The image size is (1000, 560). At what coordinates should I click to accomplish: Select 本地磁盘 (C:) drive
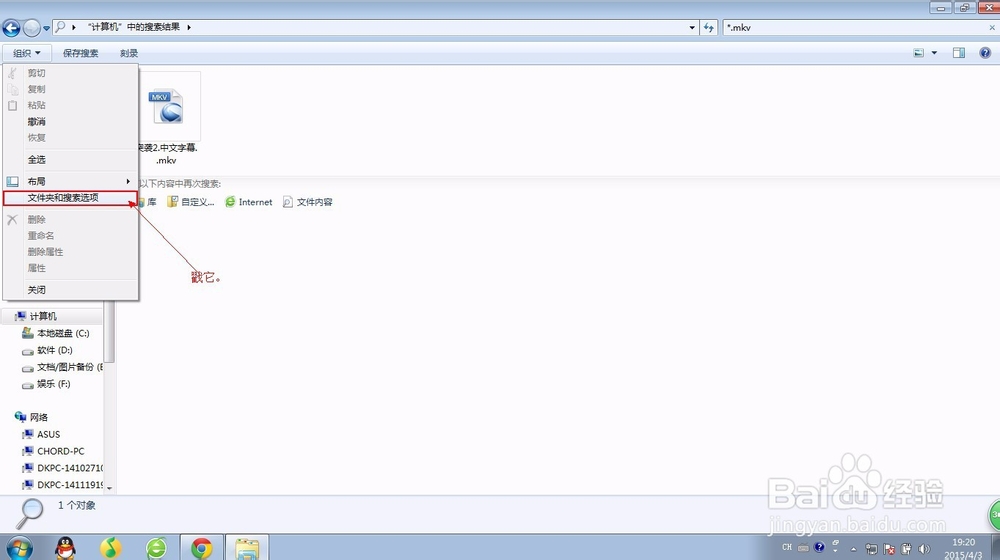coord(56,333)
